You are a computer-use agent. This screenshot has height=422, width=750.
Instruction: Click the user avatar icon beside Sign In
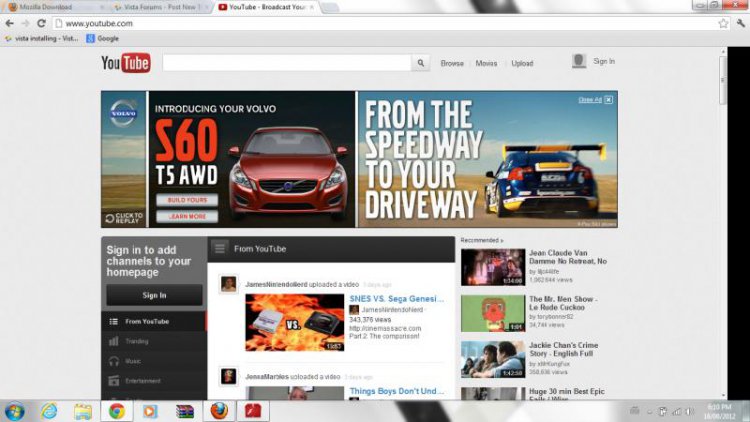pyautogui.click(x=579, y=62)
